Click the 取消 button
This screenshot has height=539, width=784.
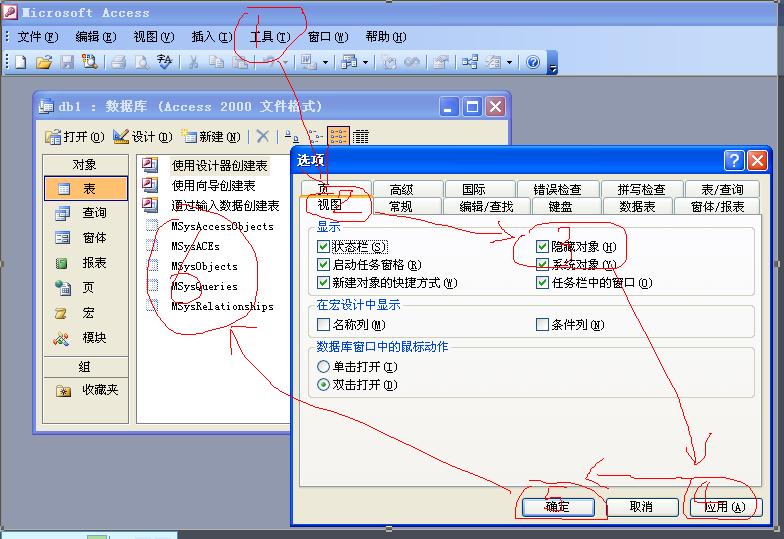642,507
